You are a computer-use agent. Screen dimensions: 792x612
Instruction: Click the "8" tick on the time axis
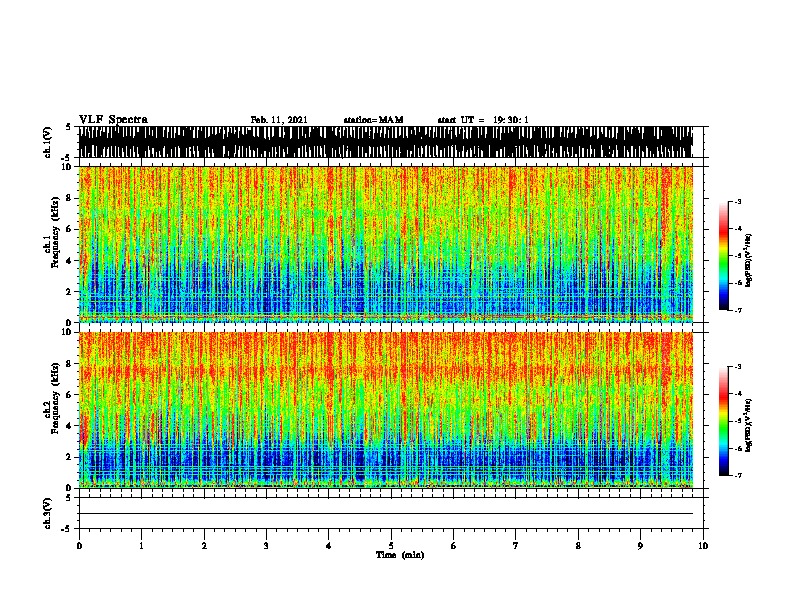pyautogui.click(x=578, y=546)
